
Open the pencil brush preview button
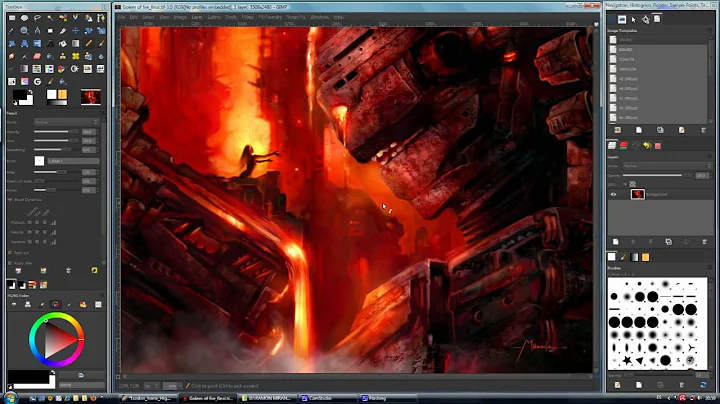point(39,161)
